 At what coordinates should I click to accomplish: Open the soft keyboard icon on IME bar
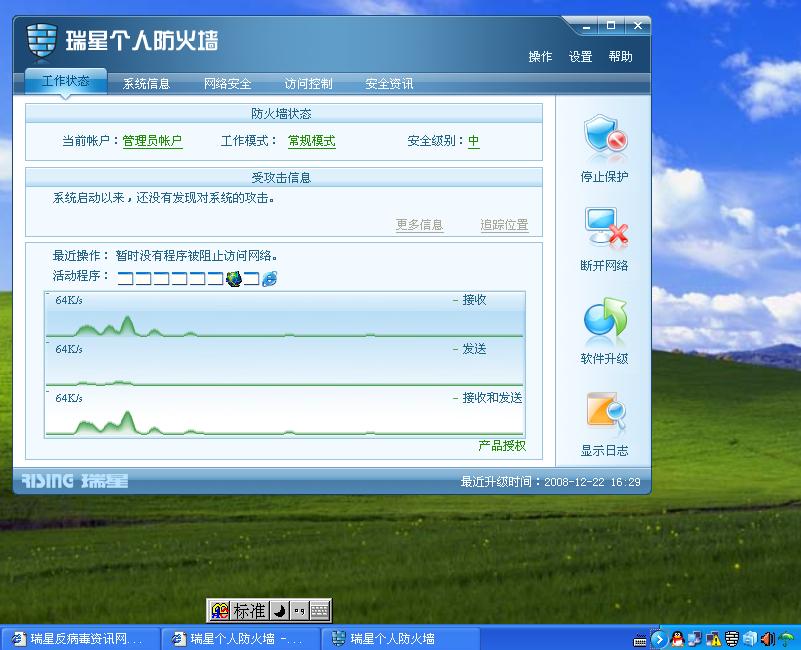pos(320,611)
